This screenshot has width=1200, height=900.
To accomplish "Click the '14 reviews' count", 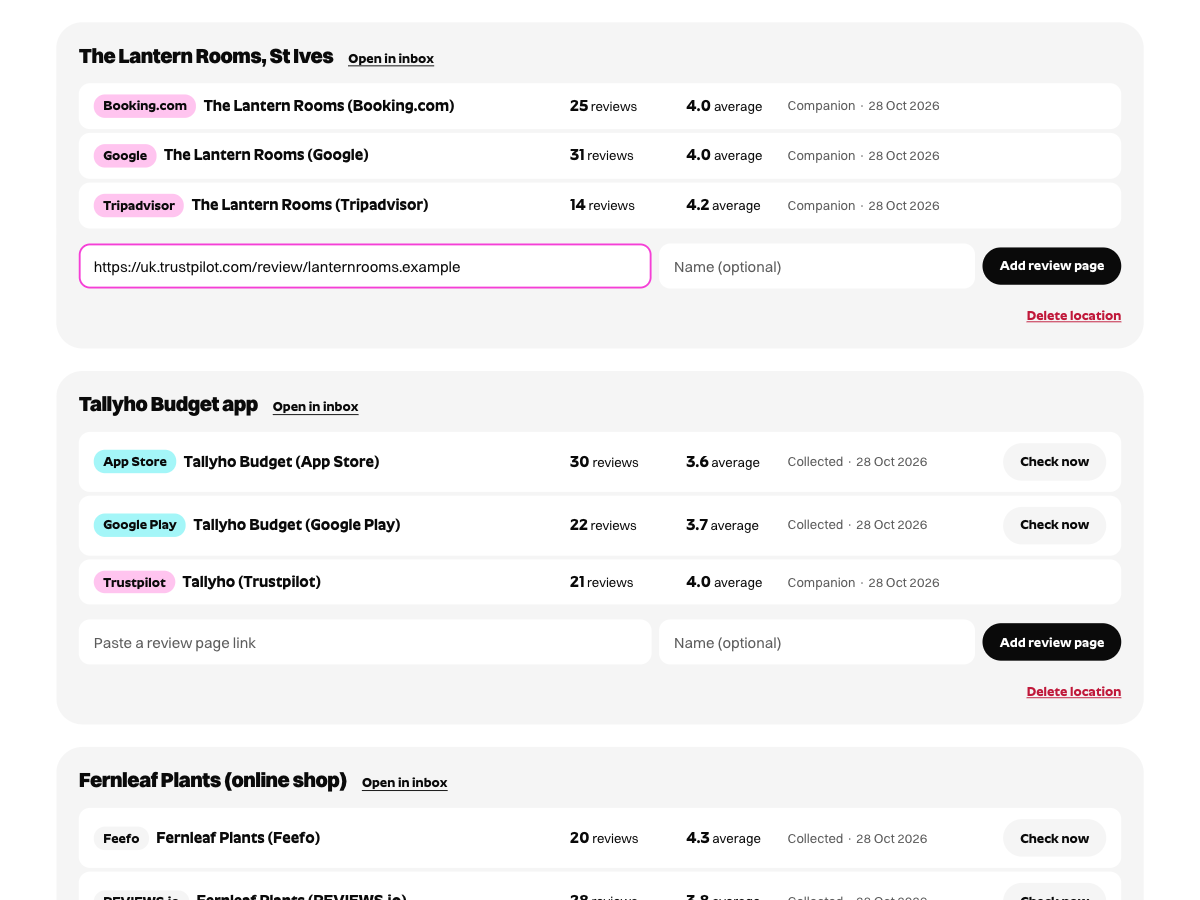I will tap(602, 205).
